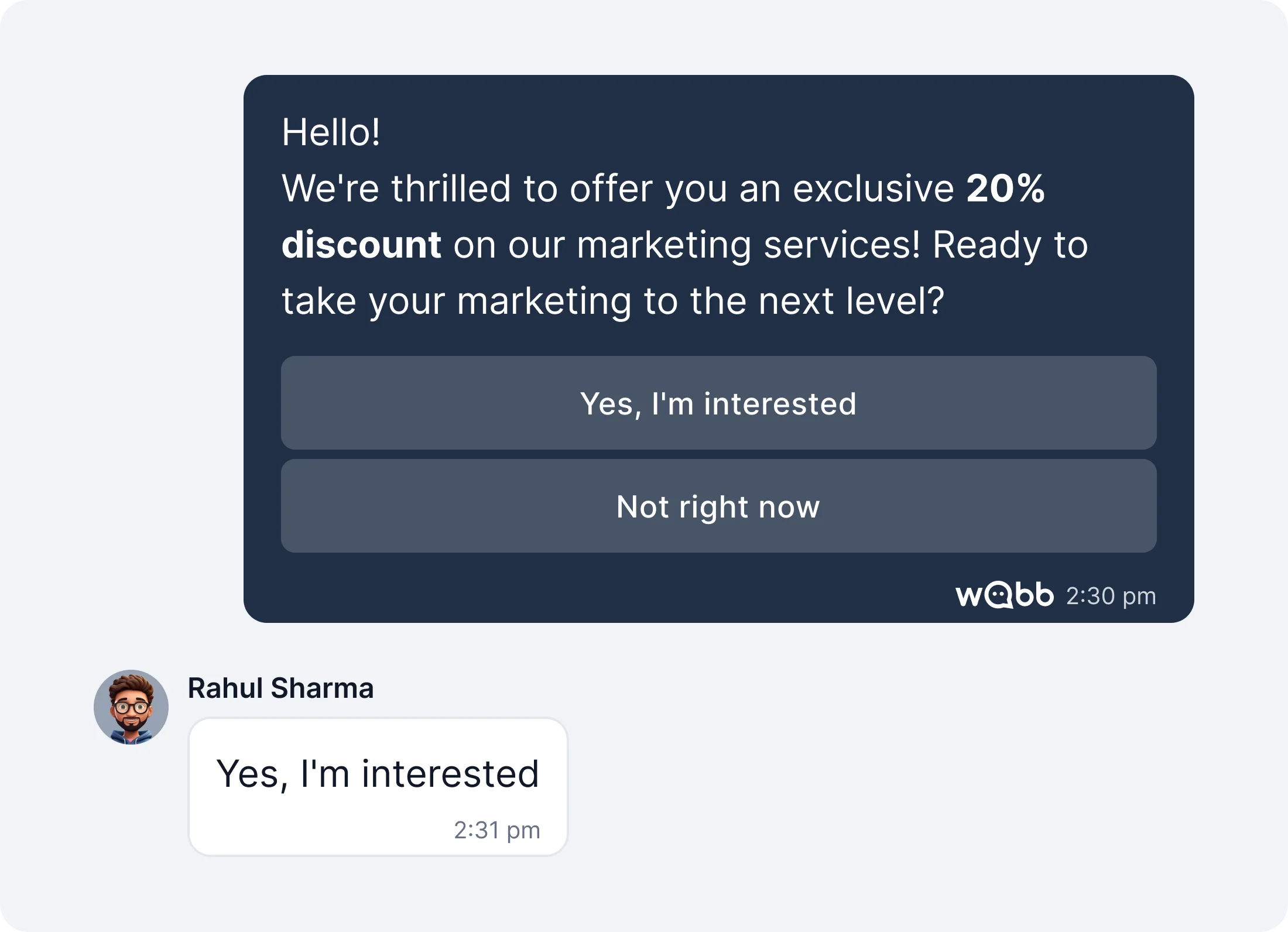Click the 2:30 pm message timestamp
1288x932 pixels.
[1111, 597]
